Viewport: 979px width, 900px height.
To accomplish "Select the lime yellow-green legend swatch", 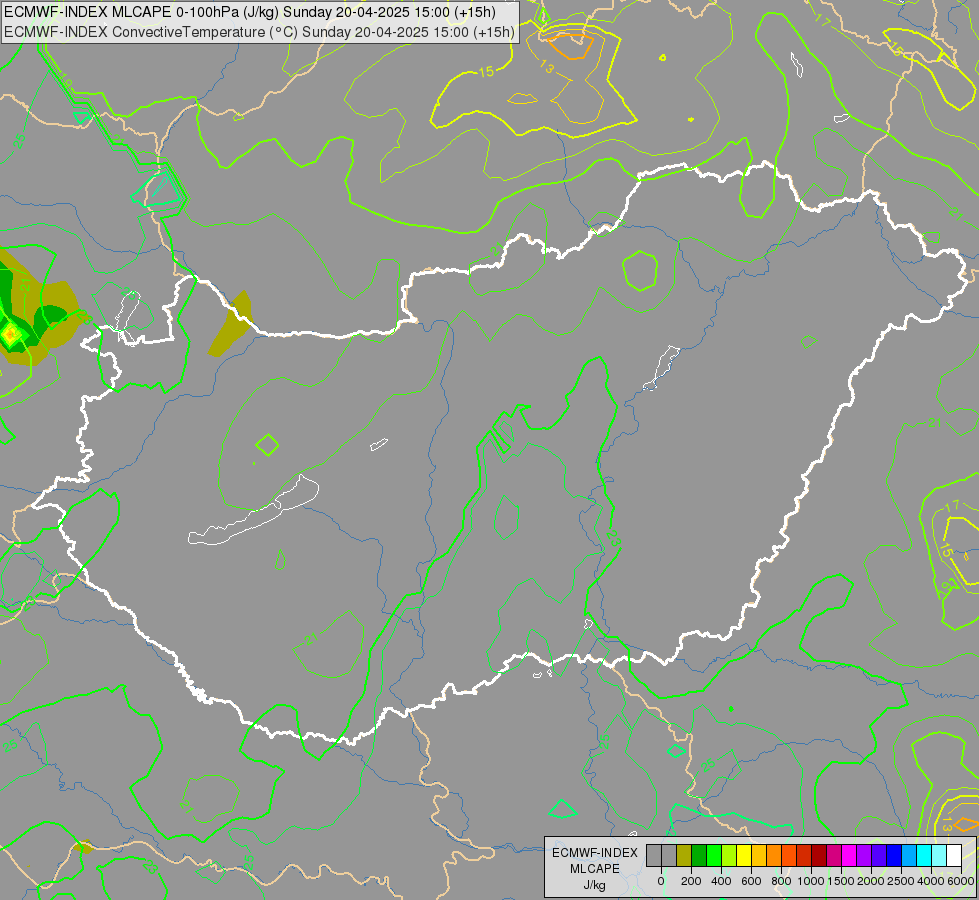I will pyautogui.click(x=729, y=855).
